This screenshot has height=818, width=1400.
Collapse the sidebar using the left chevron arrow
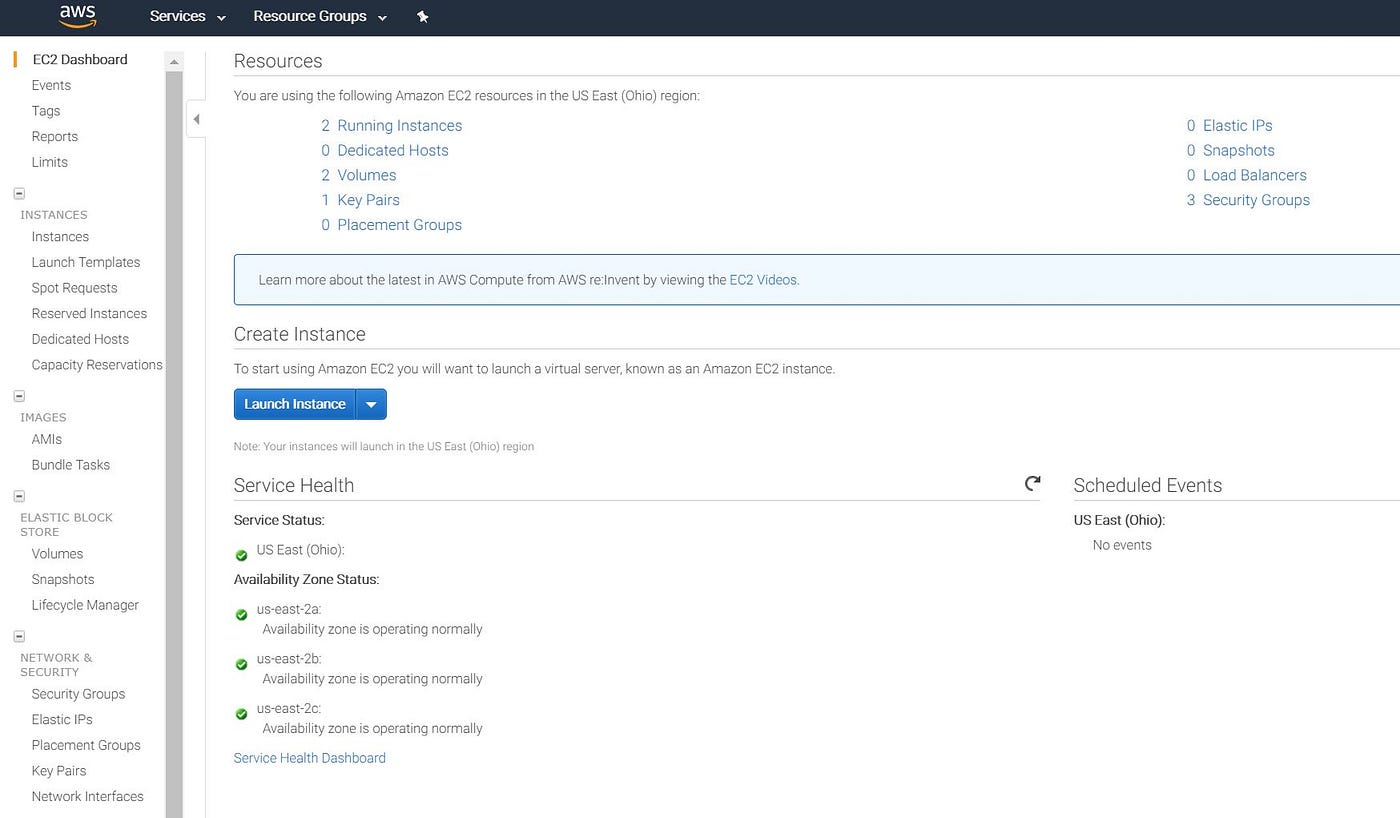(196, 118)
